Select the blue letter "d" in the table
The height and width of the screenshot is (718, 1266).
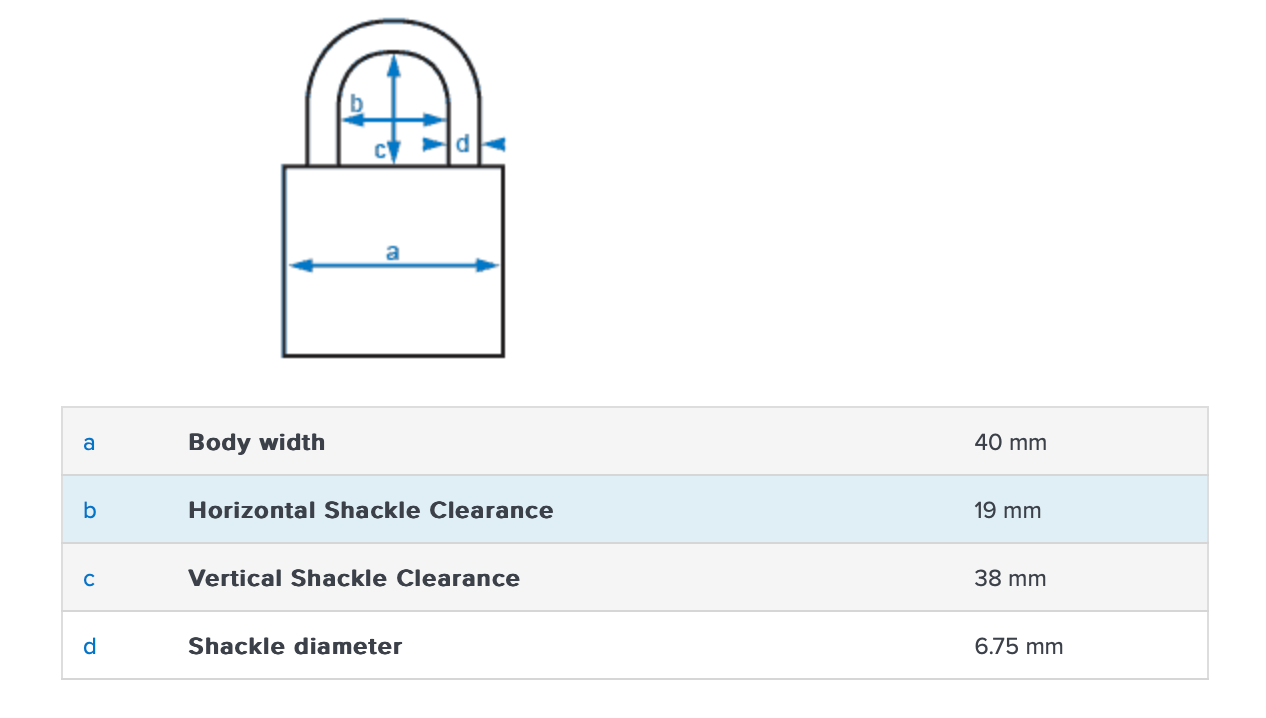pyautogui.click(x=89, y=647)
